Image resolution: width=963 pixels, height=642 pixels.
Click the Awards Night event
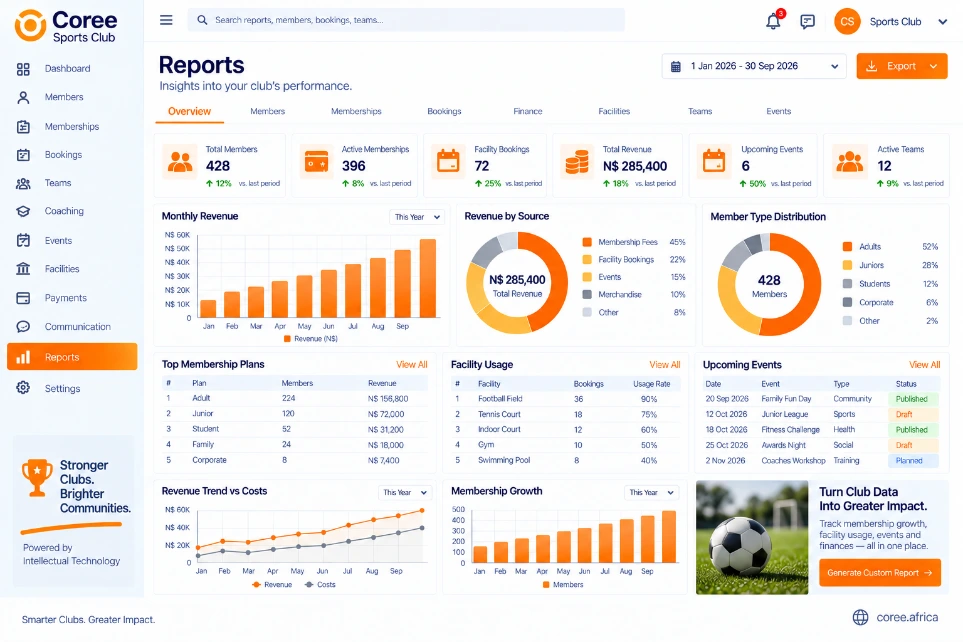[784, 445]
